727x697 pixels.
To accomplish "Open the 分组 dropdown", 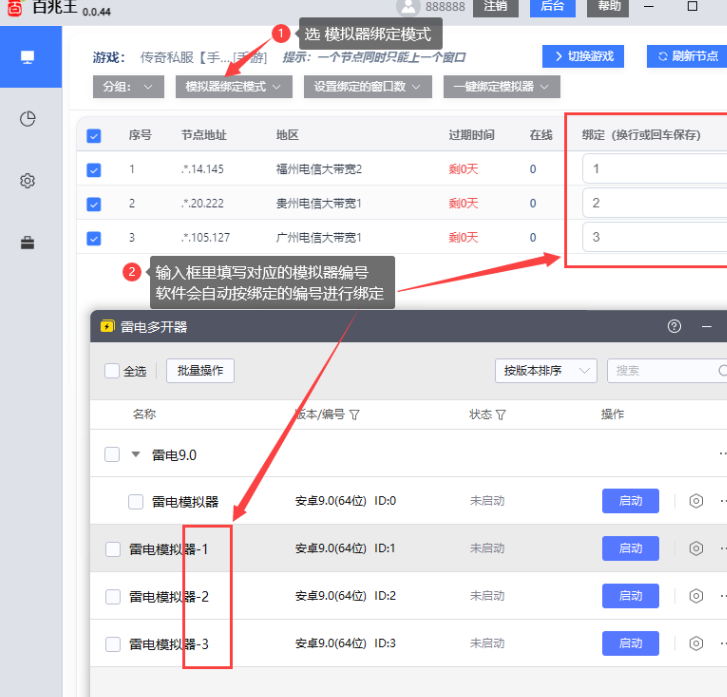I will click(128, 87).
